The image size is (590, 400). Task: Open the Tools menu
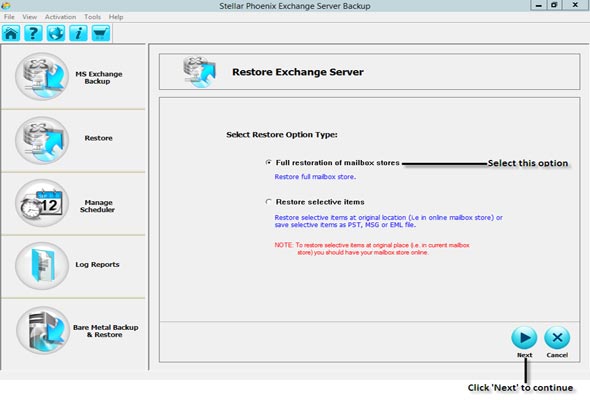[92, 17]
